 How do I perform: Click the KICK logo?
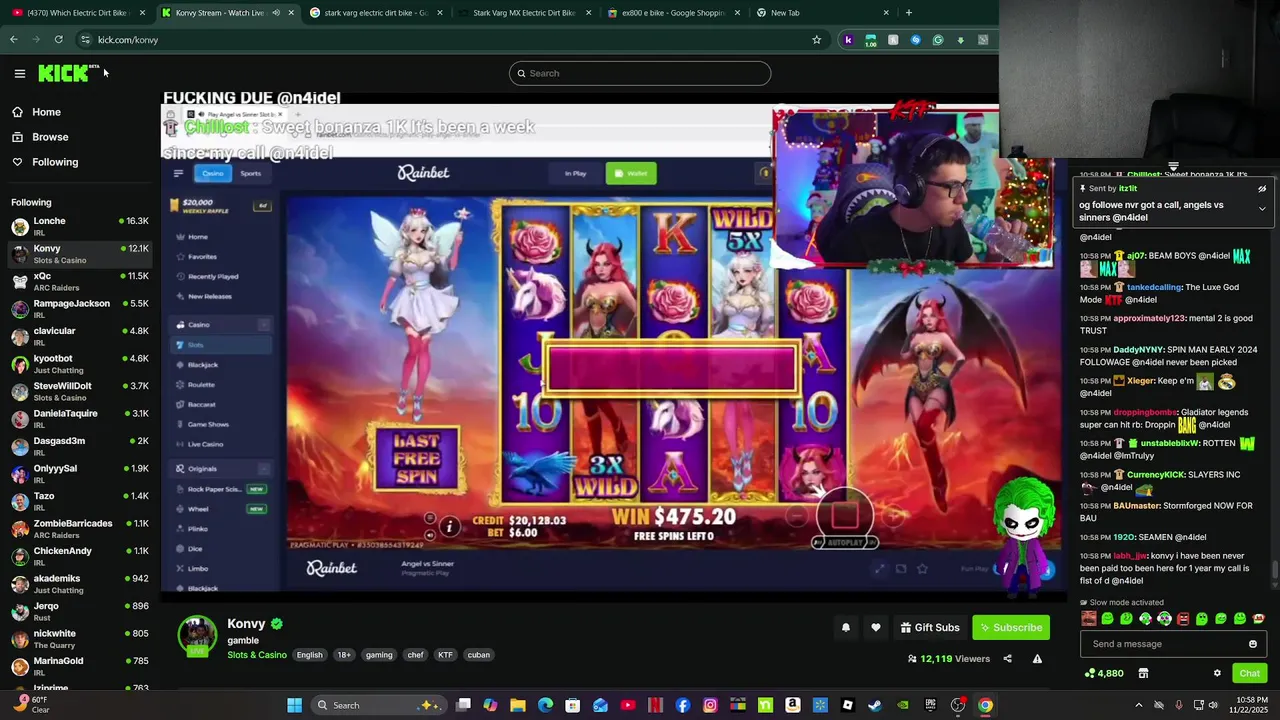point(66,73)
